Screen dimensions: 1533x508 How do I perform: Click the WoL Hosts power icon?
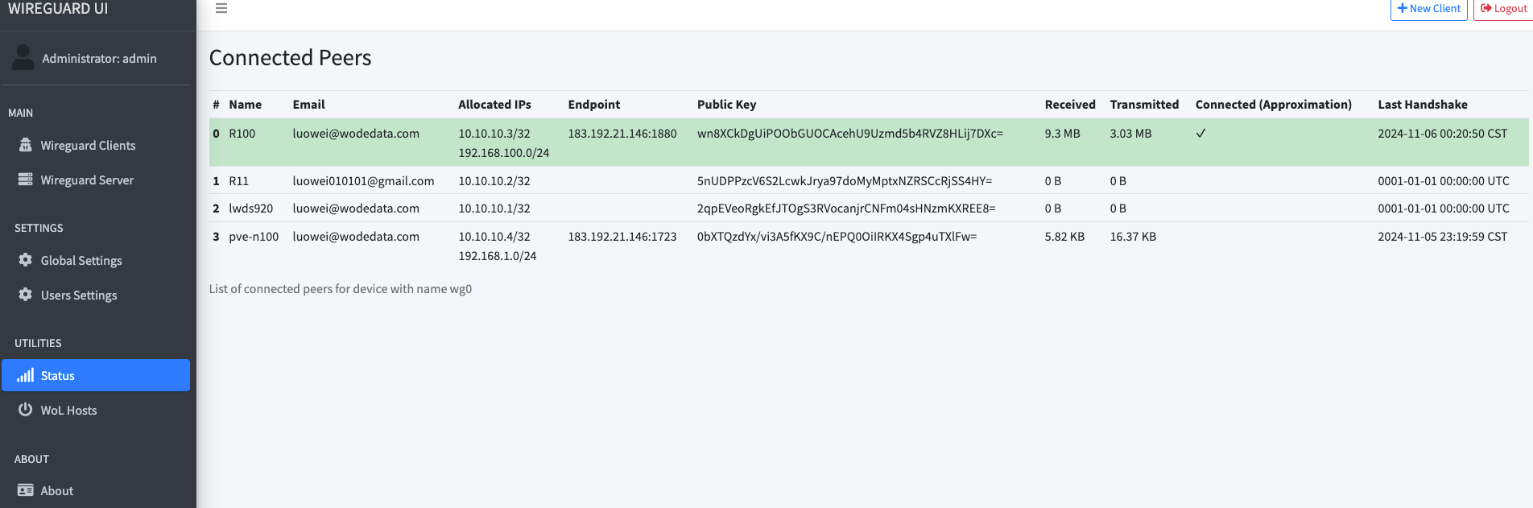[25, 411]
